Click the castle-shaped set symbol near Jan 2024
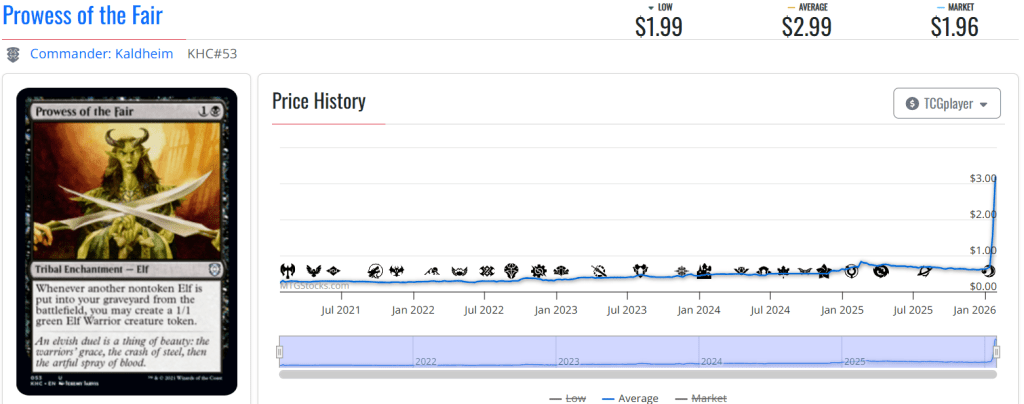The width and height of the screenshot is (1024, 404). tap(703, 271)
